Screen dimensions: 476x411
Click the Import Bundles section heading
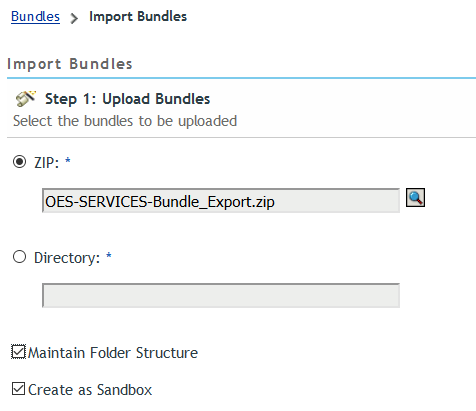click(70, 64)
